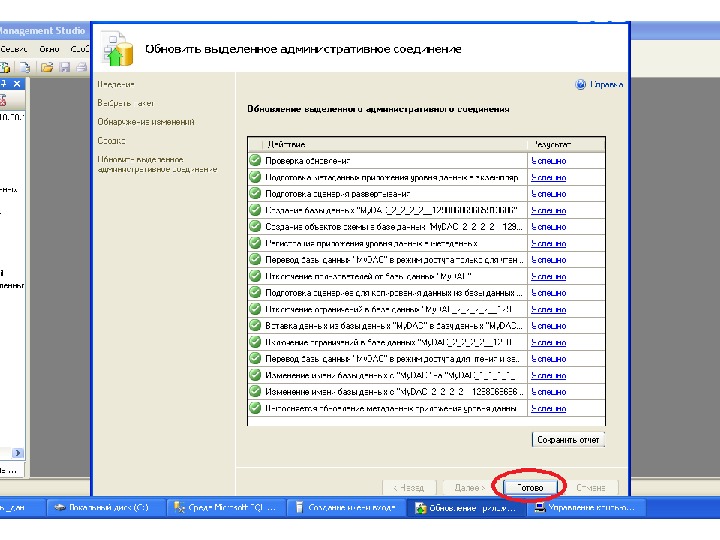The width and height of the screenshot is (720, 540).
Task: Switch to Локальный диск (C:) taskbar window
Action: pos(106,508)
